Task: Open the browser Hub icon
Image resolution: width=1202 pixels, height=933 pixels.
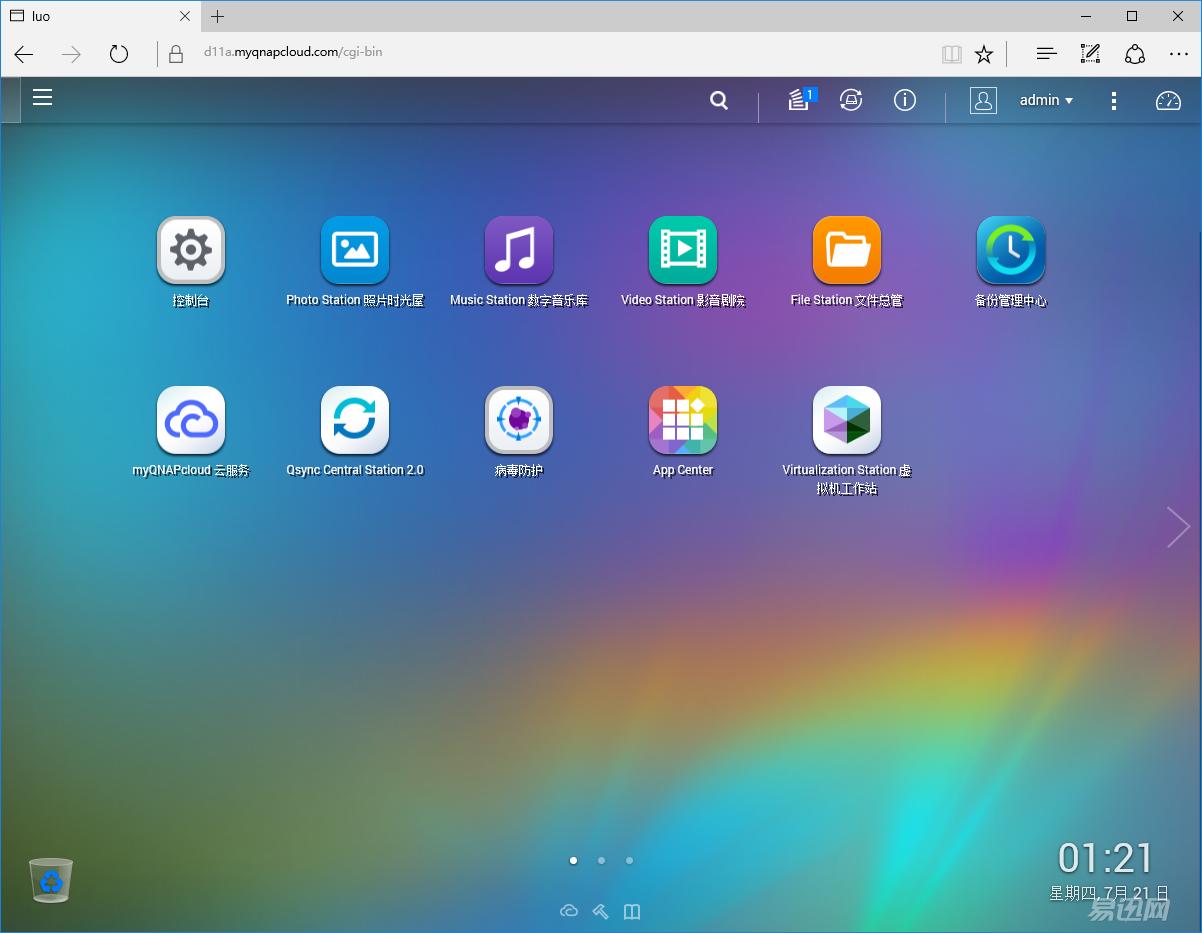Action: tap(1046, 54)
